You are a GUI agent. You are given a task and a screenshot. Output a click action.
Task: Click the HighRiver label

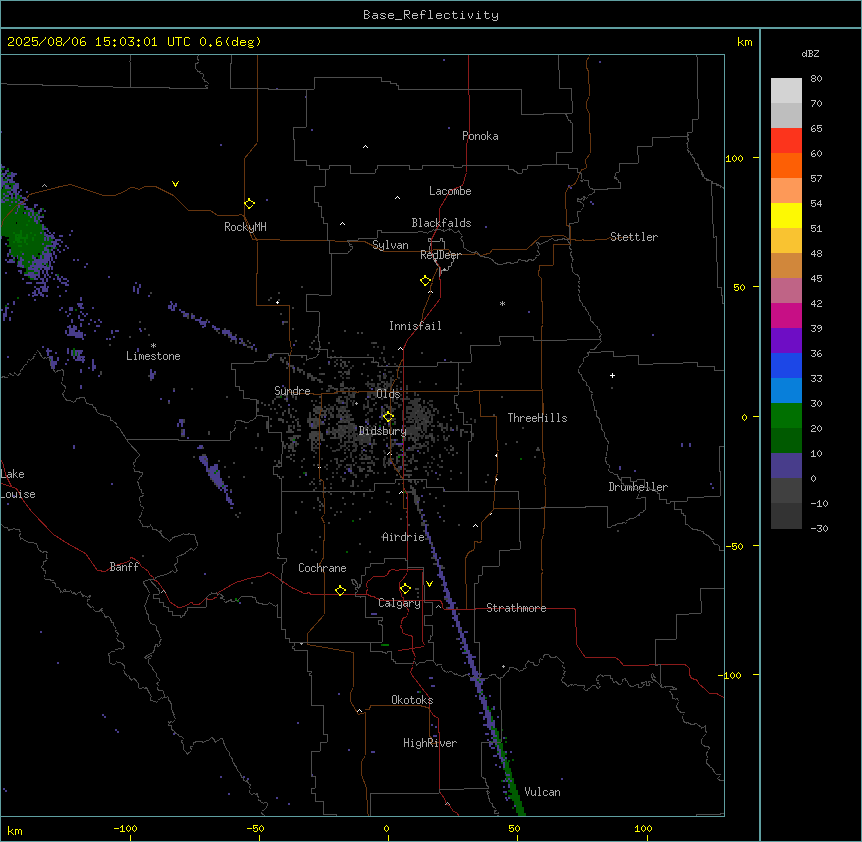(x=430, y=743)
